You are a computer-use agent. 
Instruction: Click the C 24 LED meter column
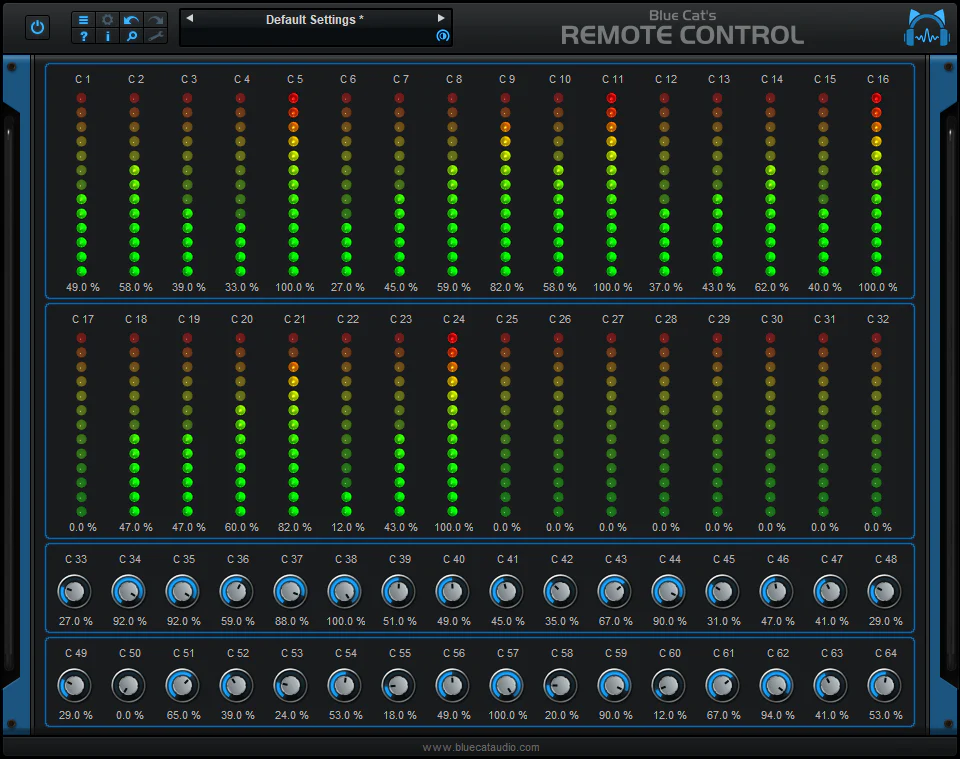[452, 424]
